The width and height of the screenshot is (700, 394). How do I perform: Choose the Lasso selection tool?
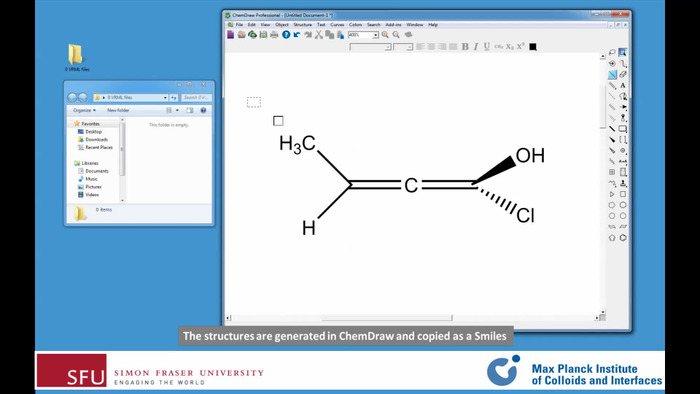(x=612, y=53)
